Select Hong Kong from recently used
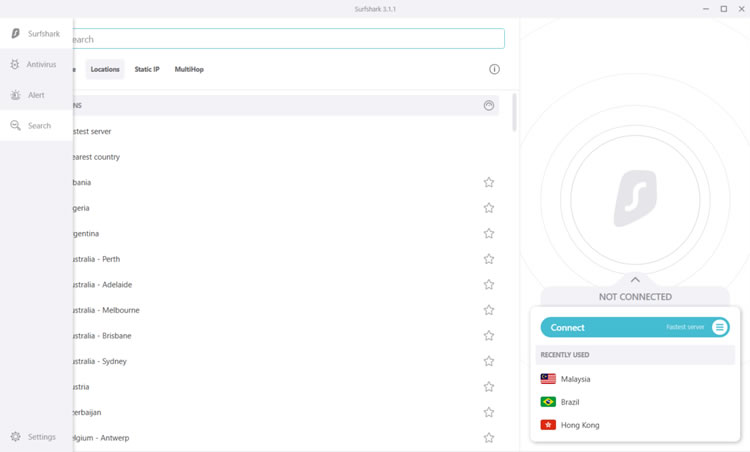750x452 pixels. (x=635, y=425)
